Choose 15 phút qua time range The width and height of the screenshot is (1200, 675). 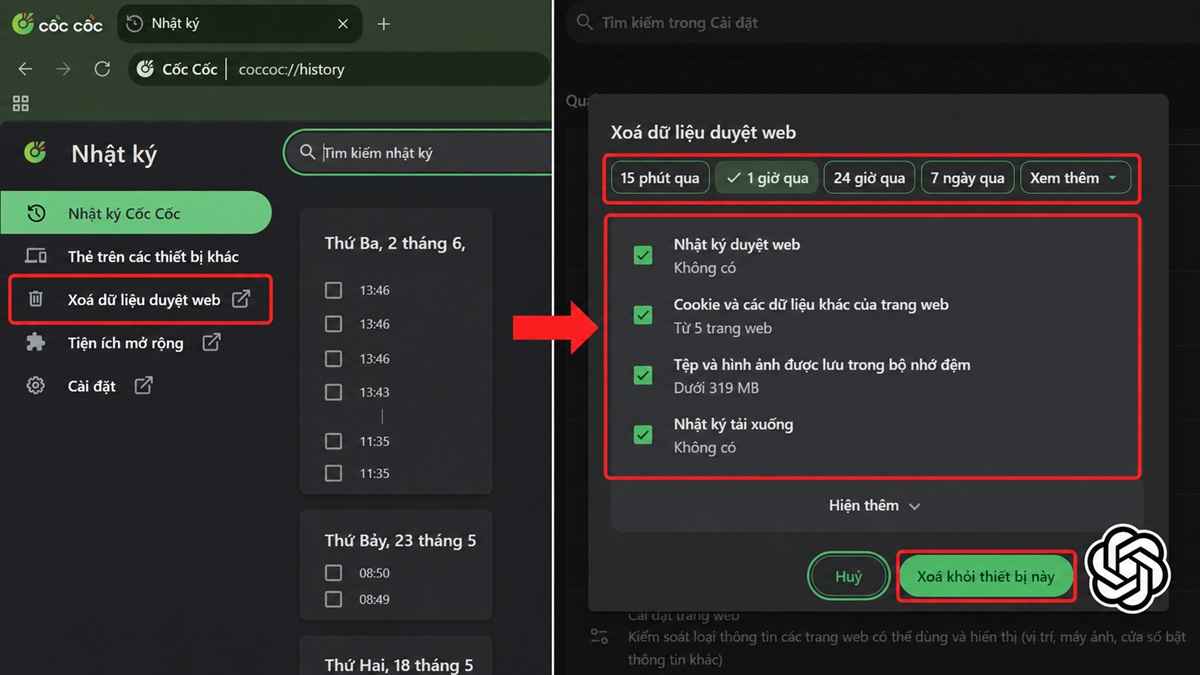point(660,178)
